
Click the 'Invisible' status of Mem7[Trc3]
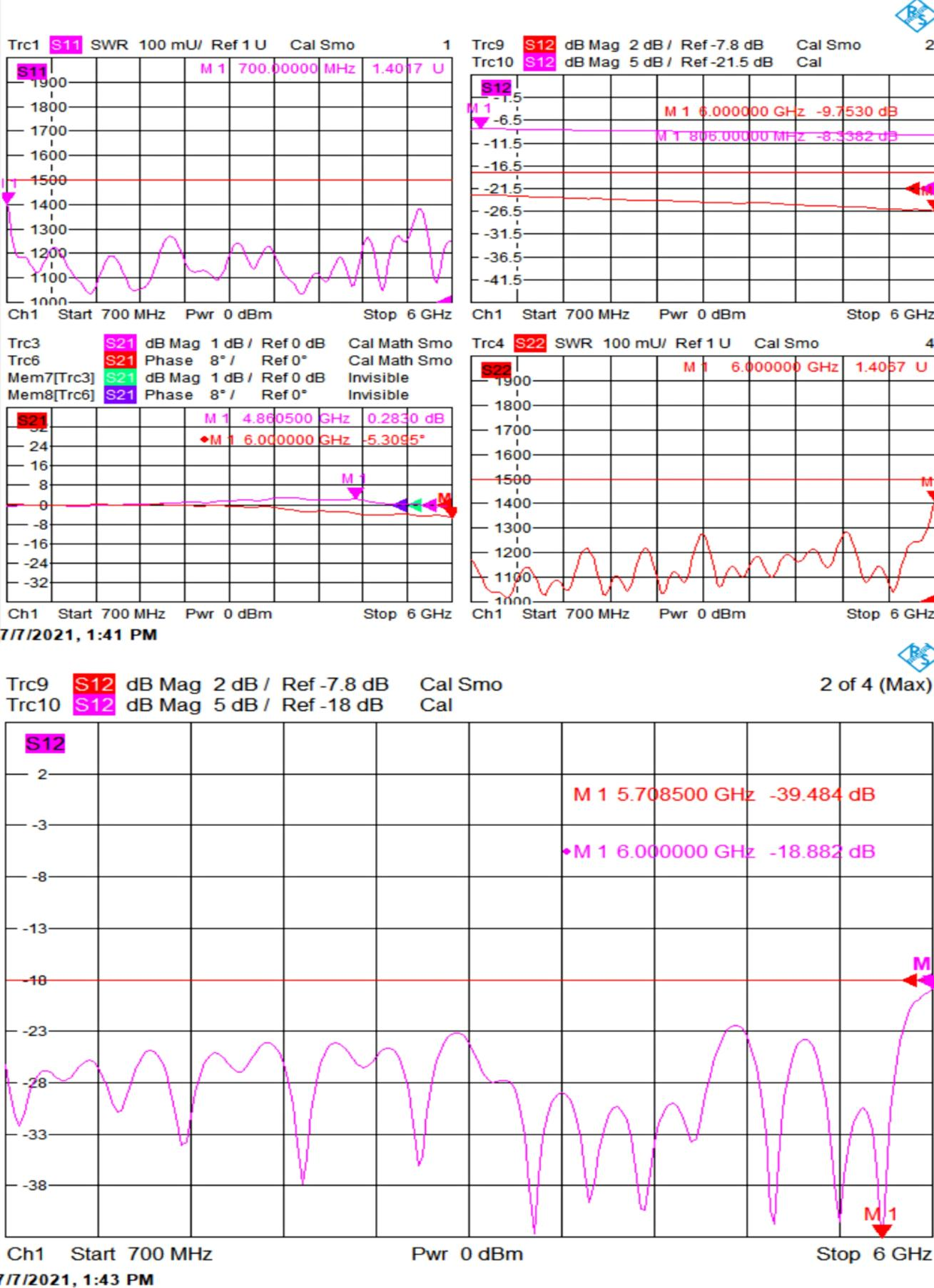coord(378,378)
